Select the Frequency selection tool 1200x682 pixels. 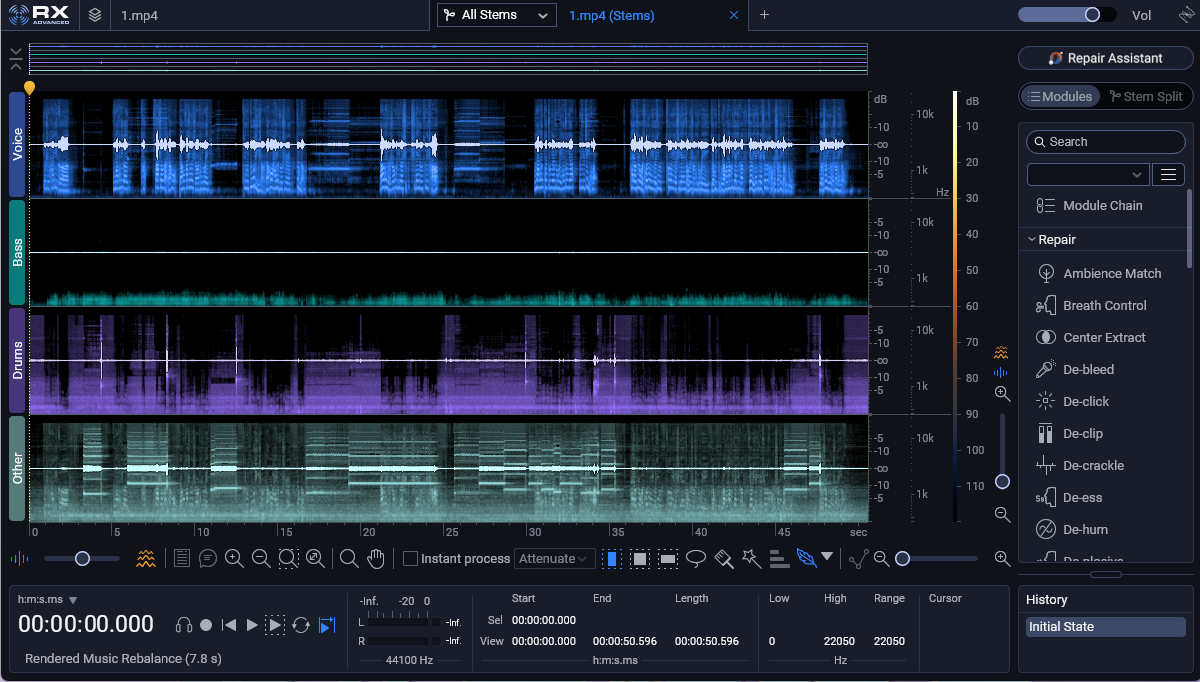[668, 558]
